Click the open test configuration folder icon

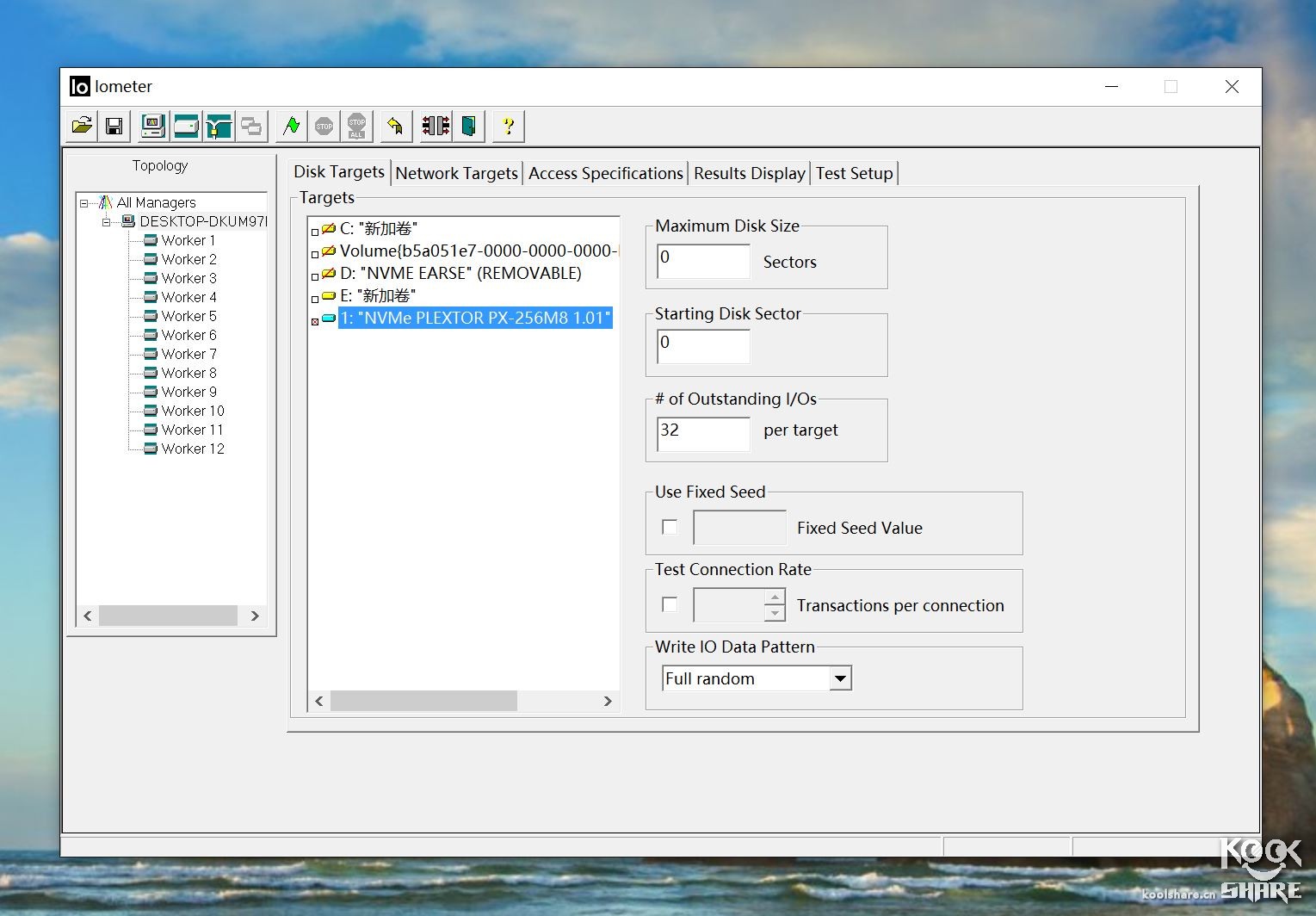click(x=82, y=127)
